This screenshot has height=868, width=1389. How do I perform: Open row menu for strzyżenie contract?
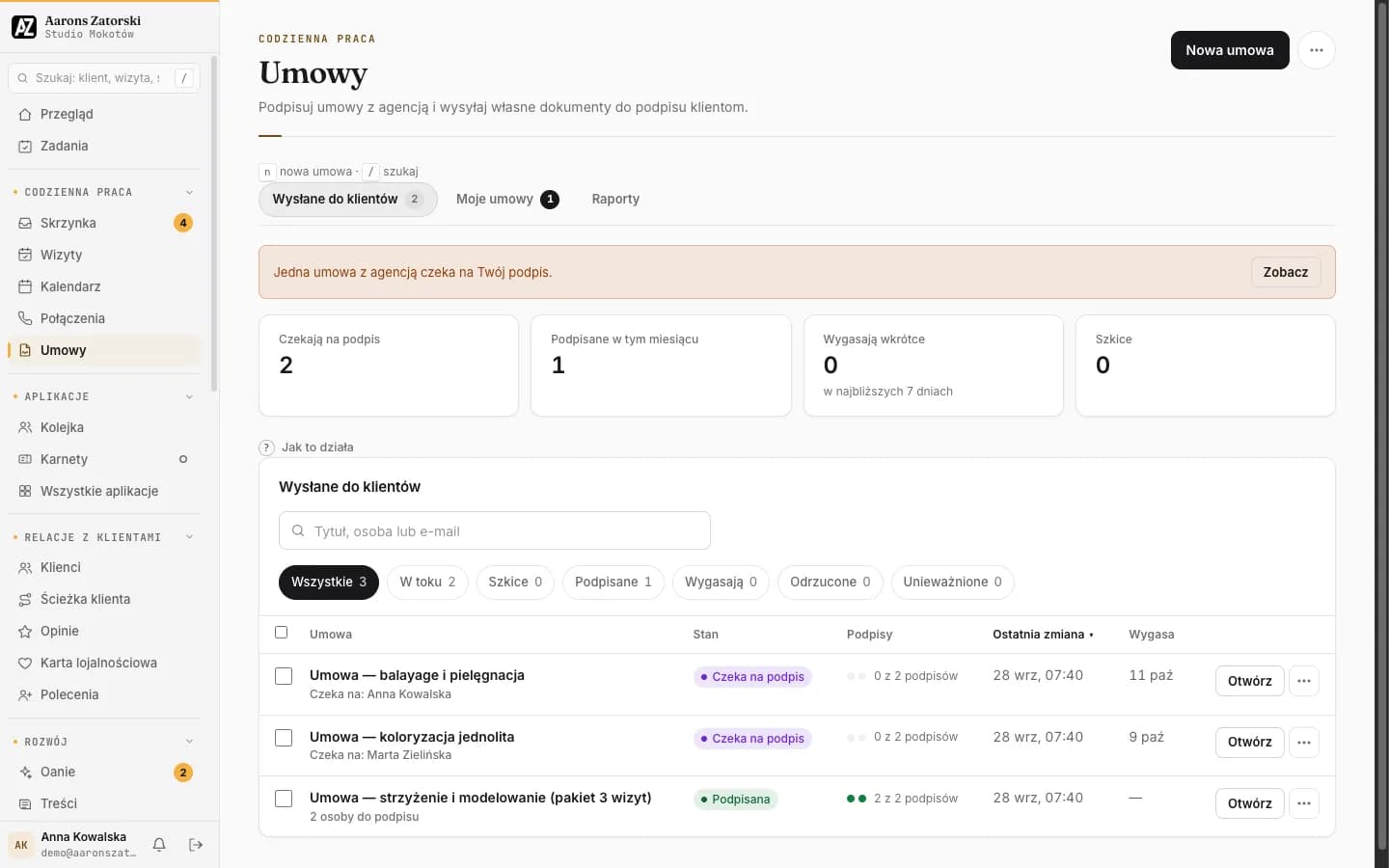point(1304,803)
